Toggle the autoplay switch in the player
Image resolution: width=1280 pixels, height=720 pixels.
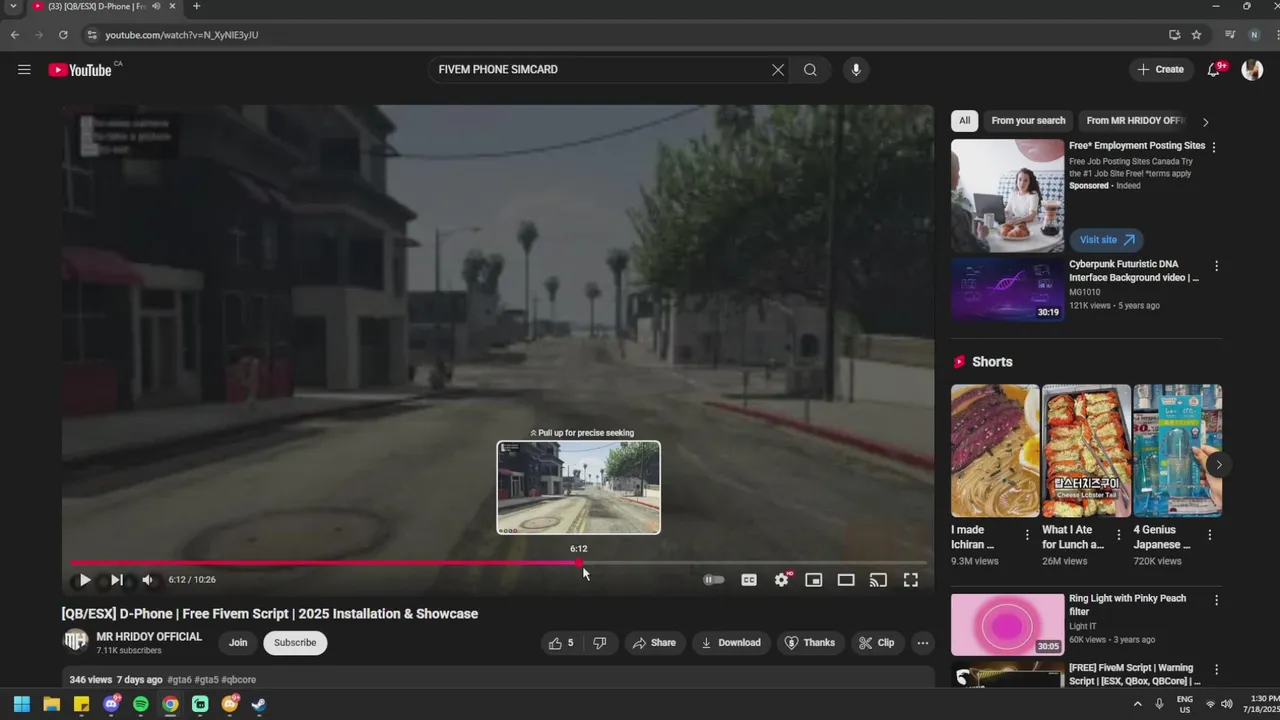point(713,580)
